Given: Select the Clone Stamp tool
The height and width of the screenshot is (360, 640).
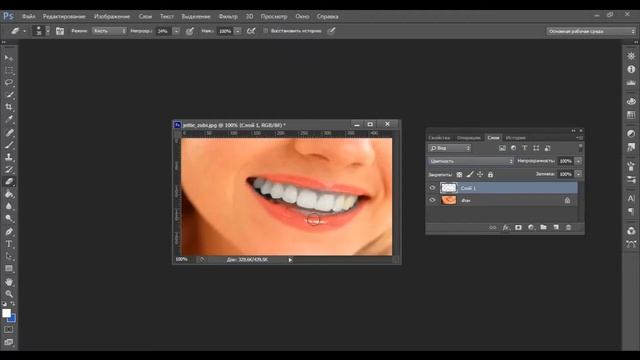Looking at the screenshot, I should [x=9, y=157].
